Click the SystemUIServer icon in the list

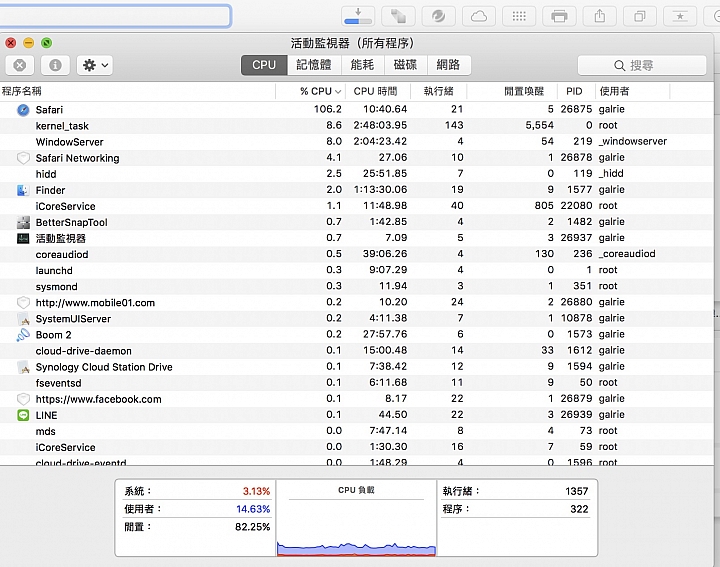(x=23, y=319)
